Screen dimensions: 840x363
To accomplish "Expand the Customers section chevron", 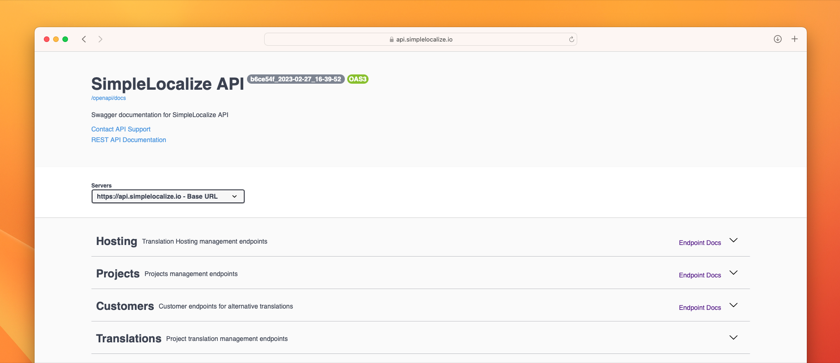I will [x=733, y=305].
